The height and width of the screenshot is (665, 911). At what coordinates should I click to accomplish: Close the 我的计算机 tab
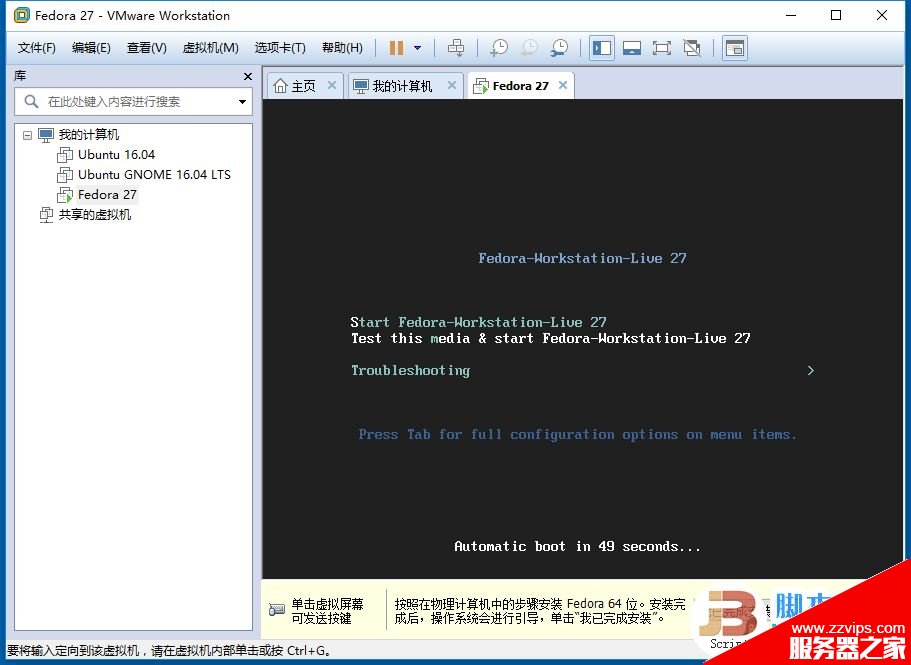451,85
